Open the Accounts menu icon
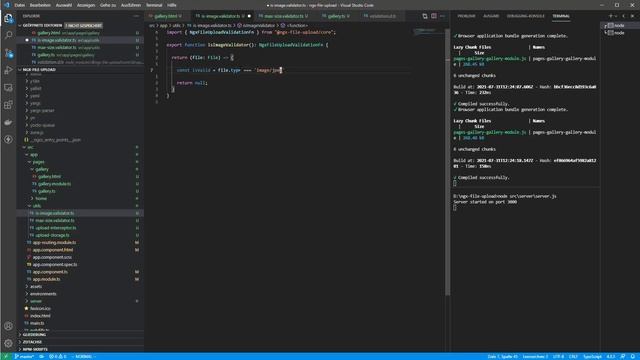This screenshot has width=640, height=360. (x=8, y=326)
